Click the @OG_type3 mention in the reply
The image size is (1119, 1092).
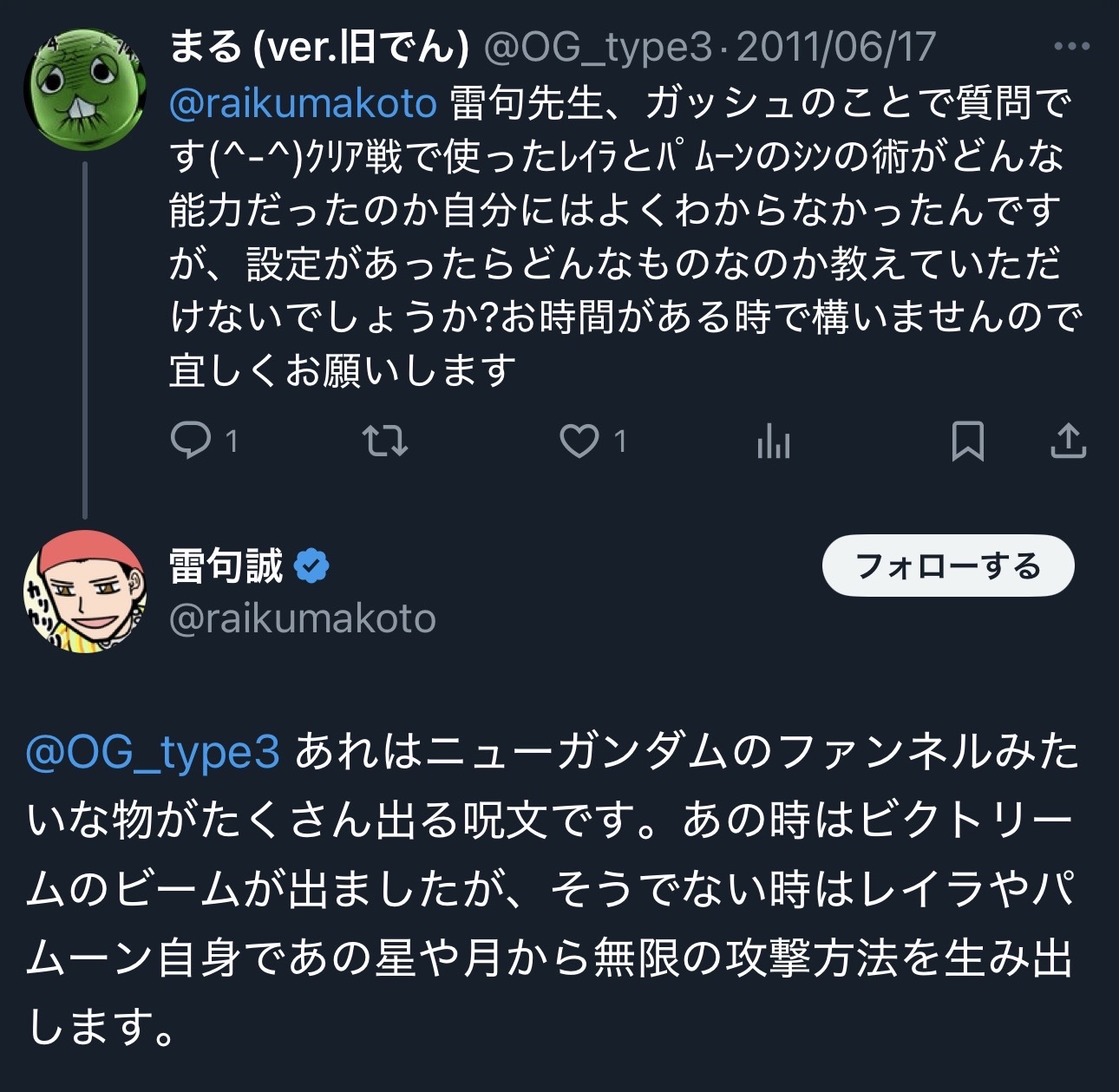coord(153,752)
